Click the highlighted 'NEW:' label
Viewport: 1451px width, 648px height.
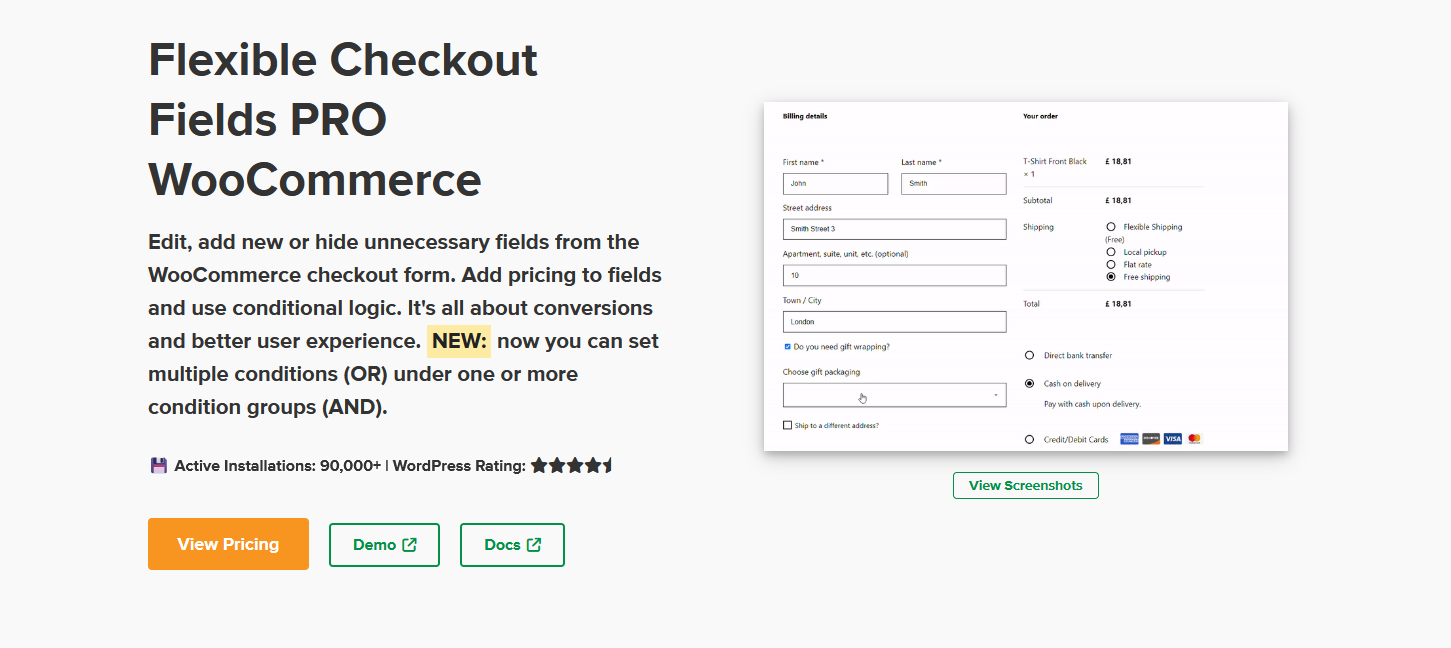click(459, 341)
